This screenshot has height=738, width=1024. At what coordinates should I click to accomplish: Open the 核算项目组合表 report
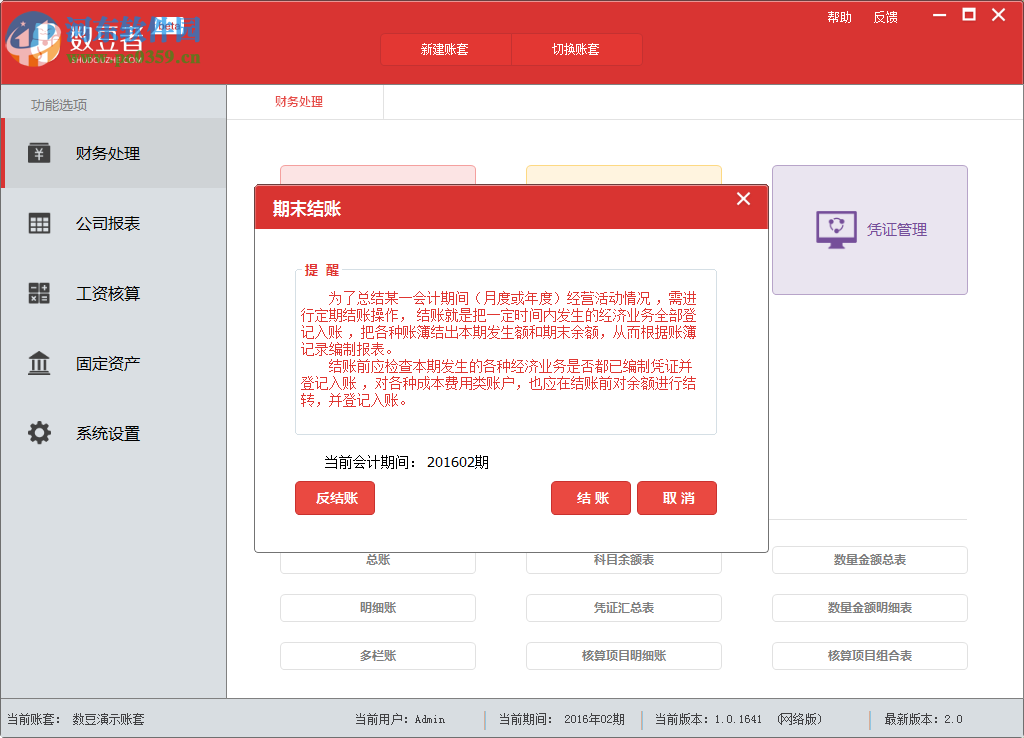(869, 656)
